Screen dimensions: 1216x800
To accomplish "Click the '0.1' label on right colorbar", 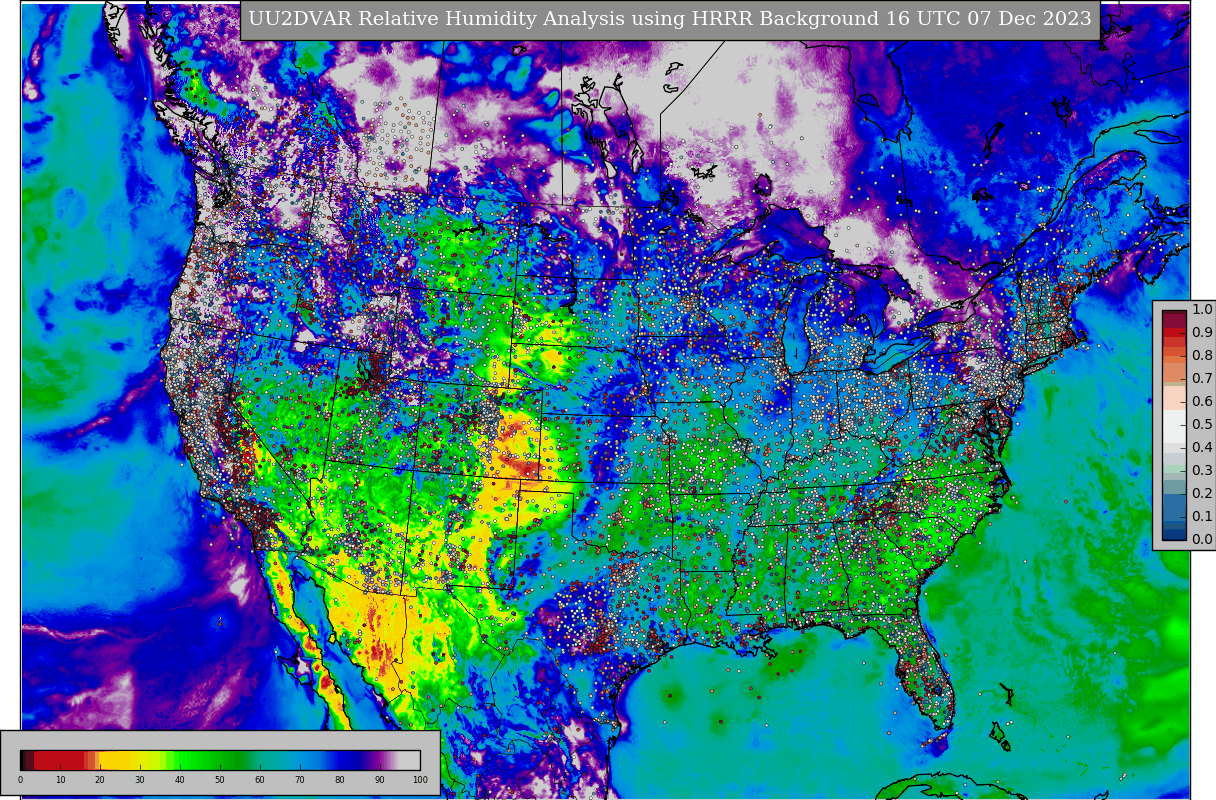I will [1202, 516].
